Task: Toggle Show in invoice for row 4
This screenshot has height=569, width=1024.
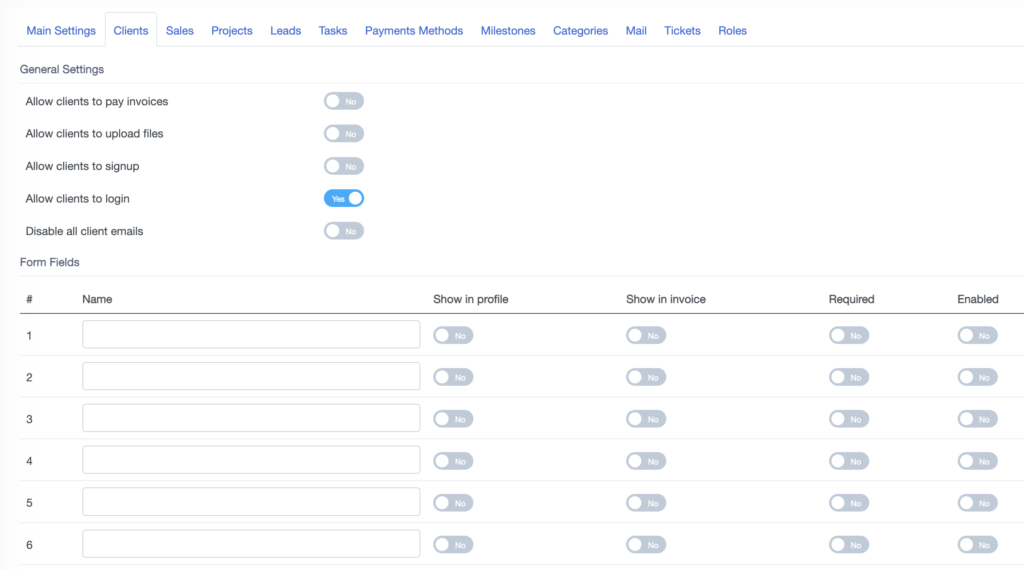Action: pos(646,461)
